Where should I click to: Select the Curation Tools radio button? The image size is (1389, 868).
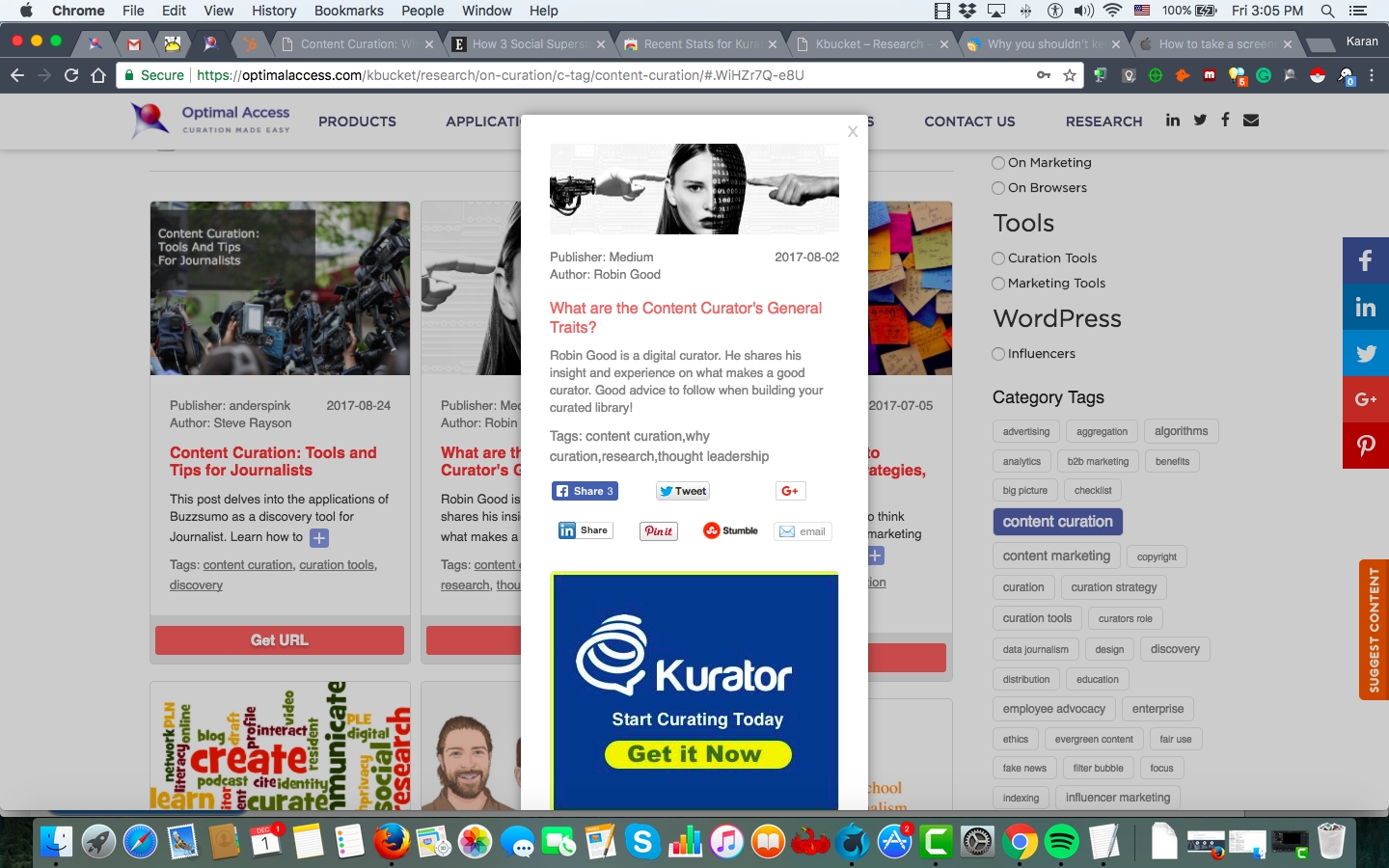tap(998, 258)
